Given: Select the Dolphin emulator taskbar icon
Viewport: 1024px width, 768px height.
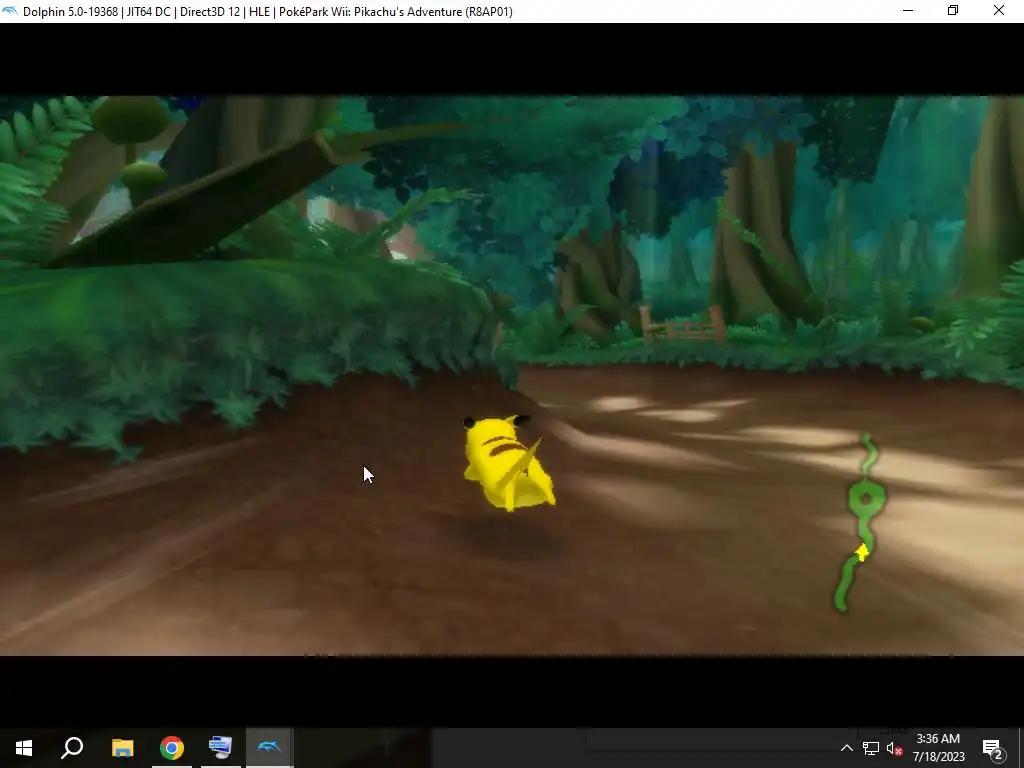Looking at the screenshot, I should point(269,747).
